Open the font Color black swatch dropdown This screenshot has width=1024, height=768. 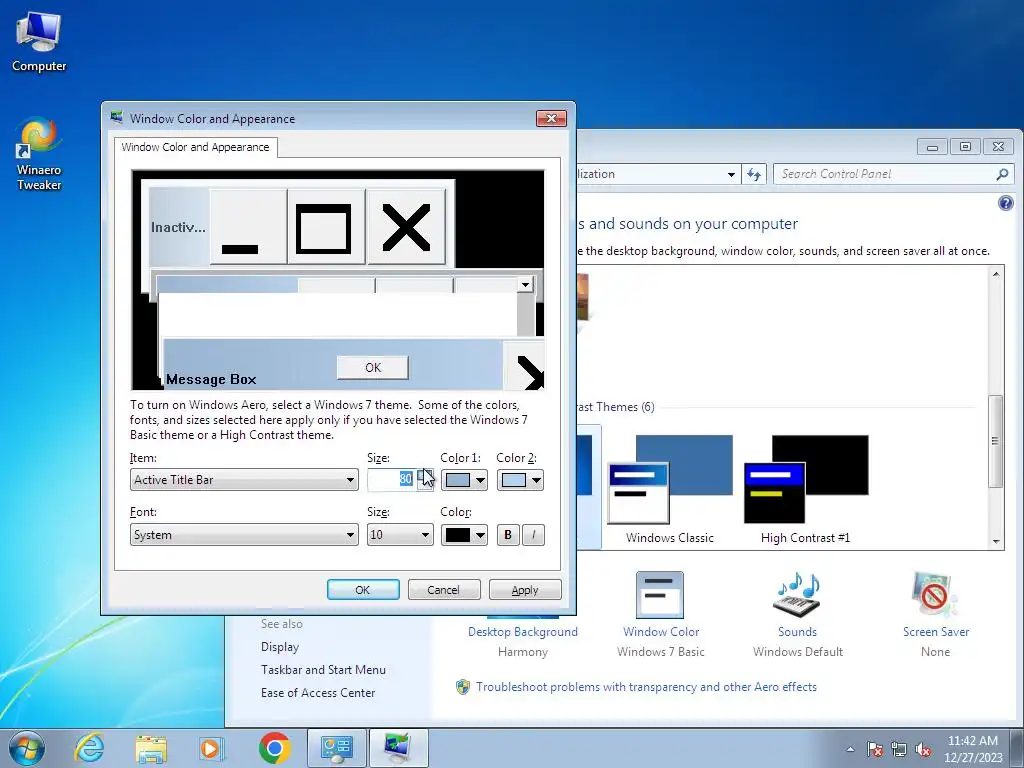click(x=464, y=535)
